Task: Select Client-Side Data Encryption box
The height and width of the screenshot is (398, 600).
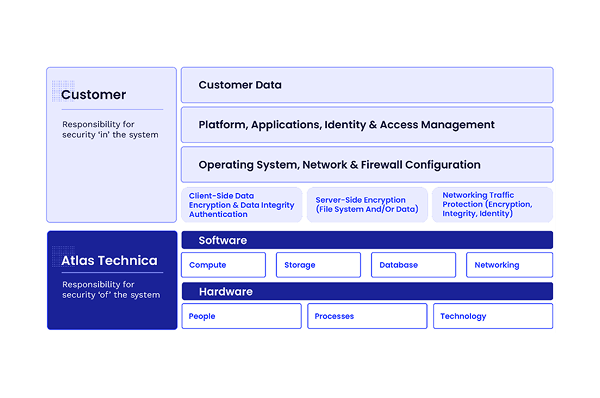Action: pos(242,205)
